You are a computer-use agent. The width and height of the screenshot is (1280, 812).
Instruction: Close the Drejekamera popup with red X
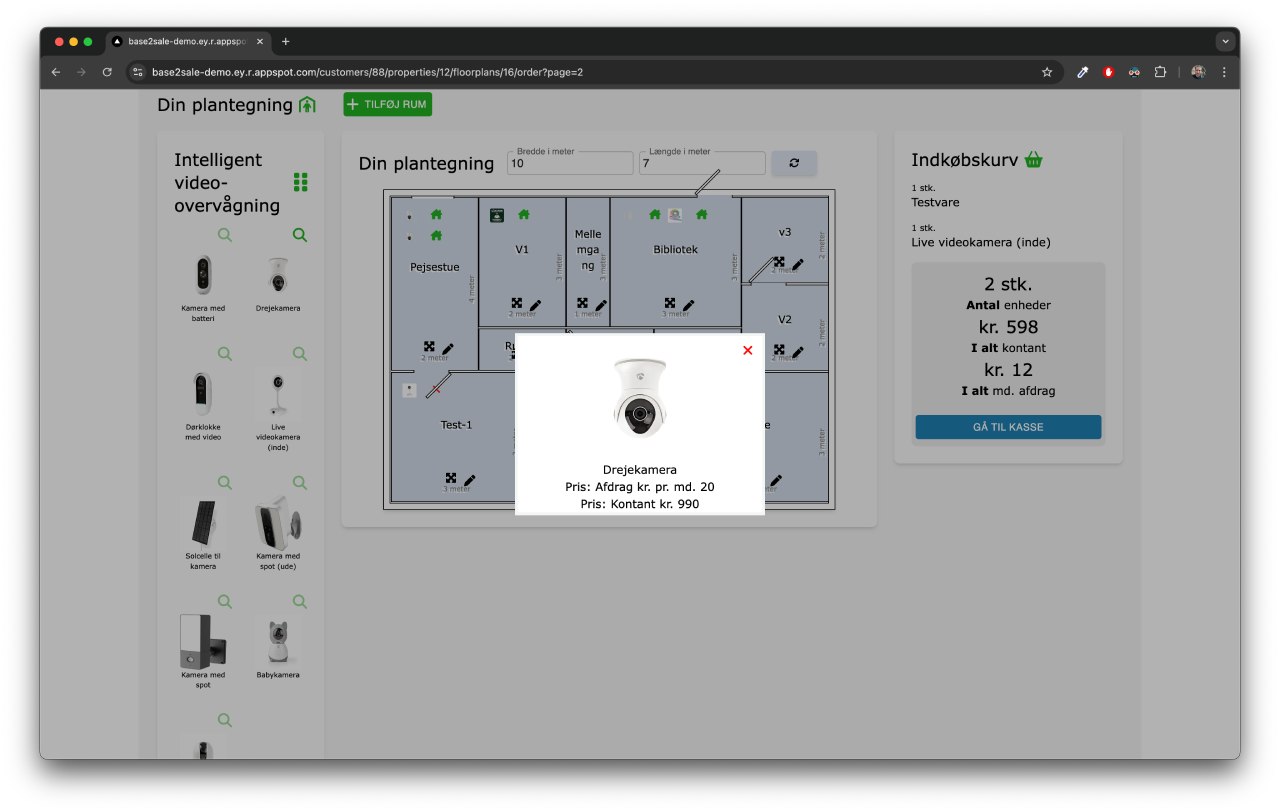coord(747,350)
